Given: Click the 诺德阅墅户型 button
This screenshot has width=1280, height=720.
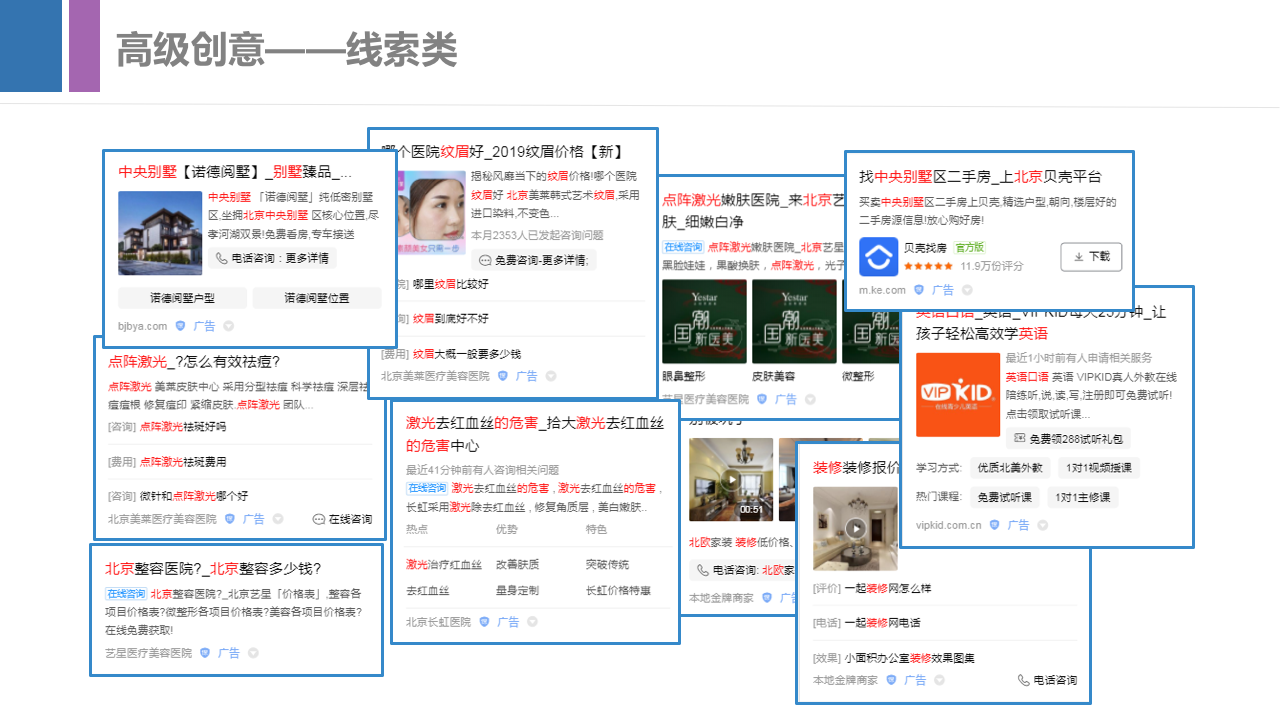Looking at the screenshot, I should (x=183, y=298).
